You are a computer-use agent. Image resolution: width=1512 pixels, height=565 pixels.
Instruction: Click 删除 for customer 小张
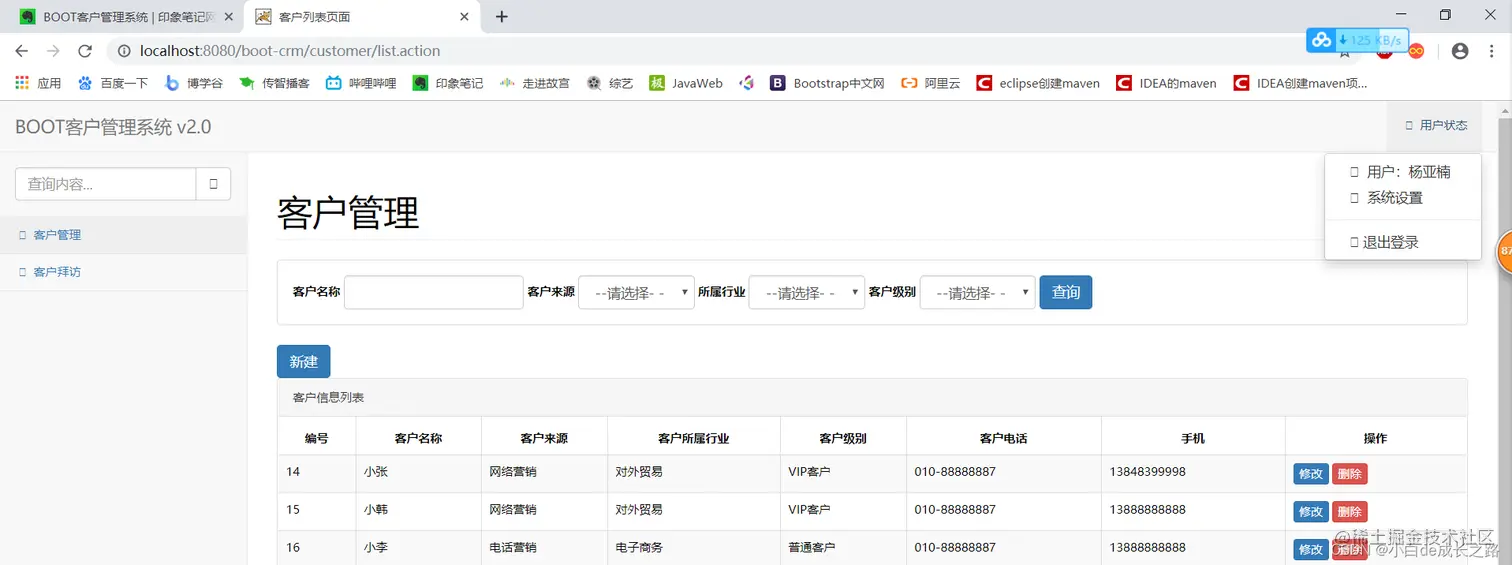(1349, 474)
